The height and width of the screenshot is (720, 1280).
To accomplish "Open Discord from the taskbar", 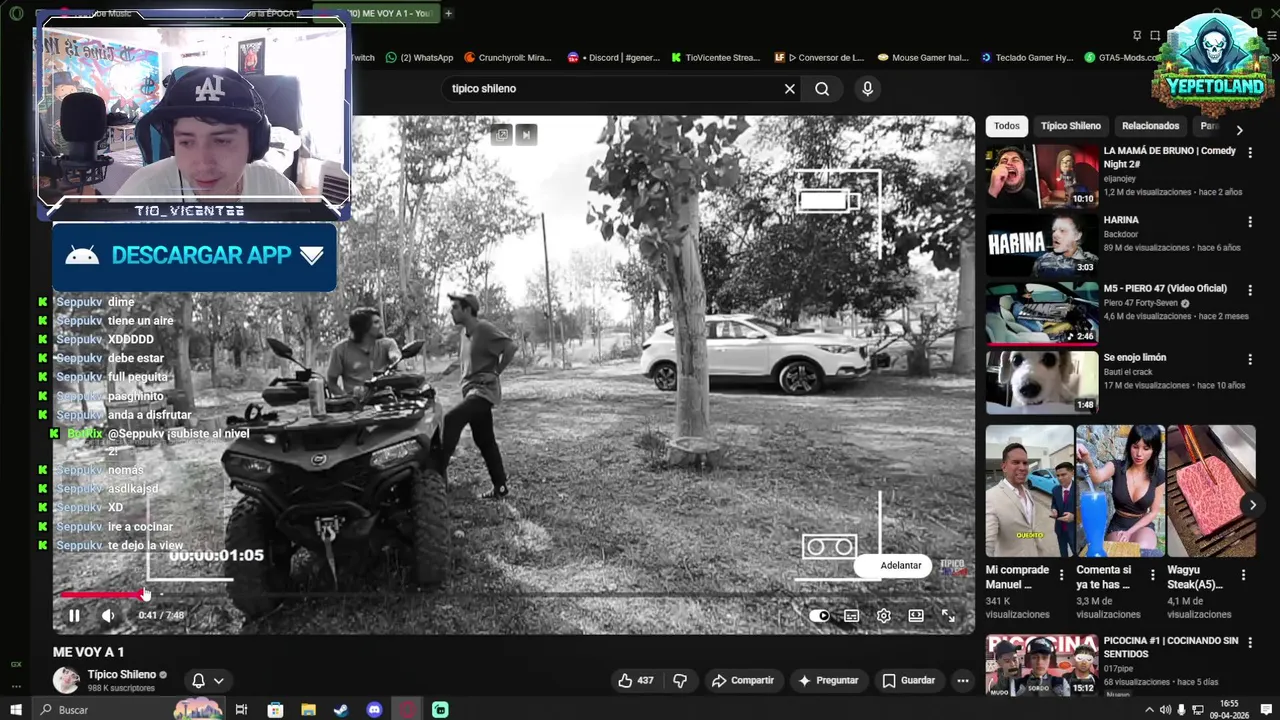I will click(374, 710).
